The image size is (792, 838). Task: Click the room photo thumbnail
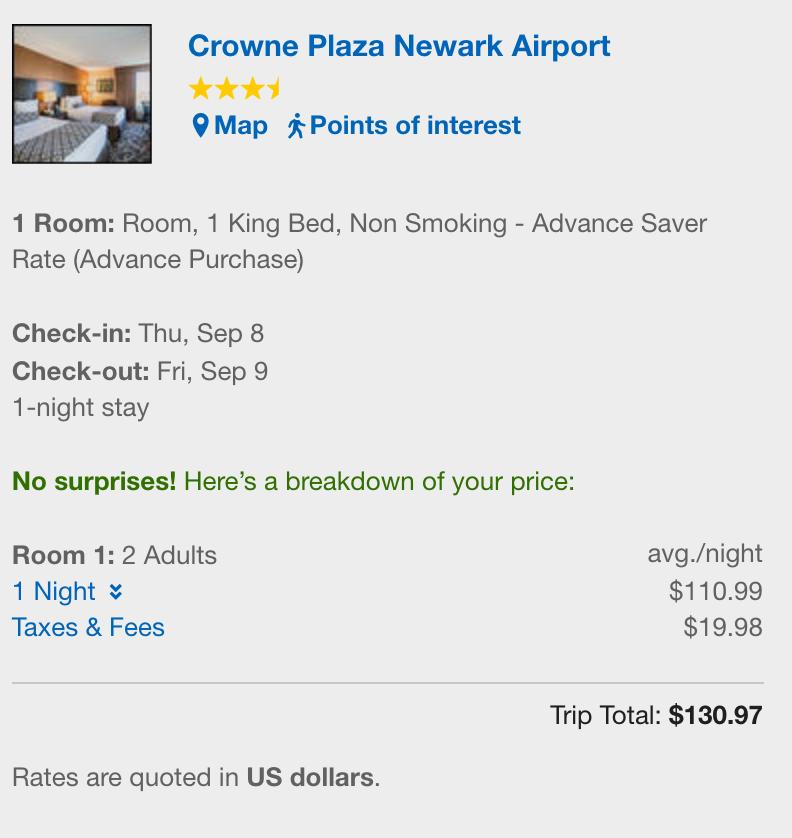pyautogui.click(x=81, y=91)
